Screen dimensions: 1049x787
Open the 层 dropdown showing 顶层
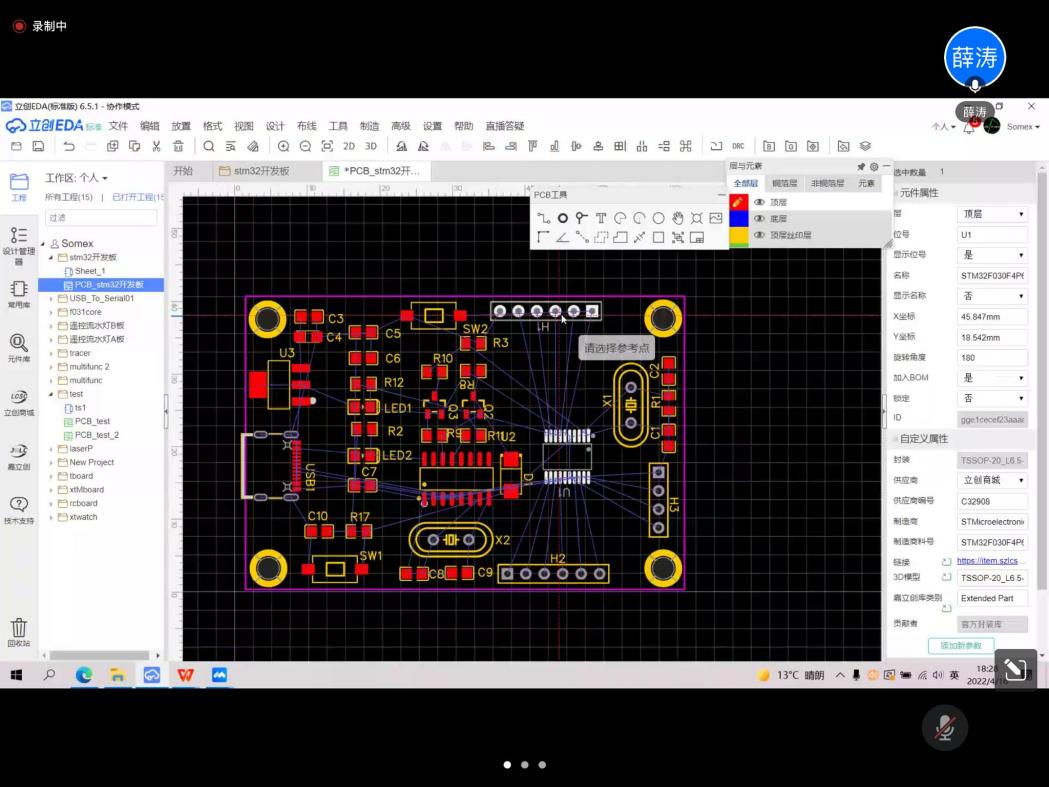pos(992,214)
